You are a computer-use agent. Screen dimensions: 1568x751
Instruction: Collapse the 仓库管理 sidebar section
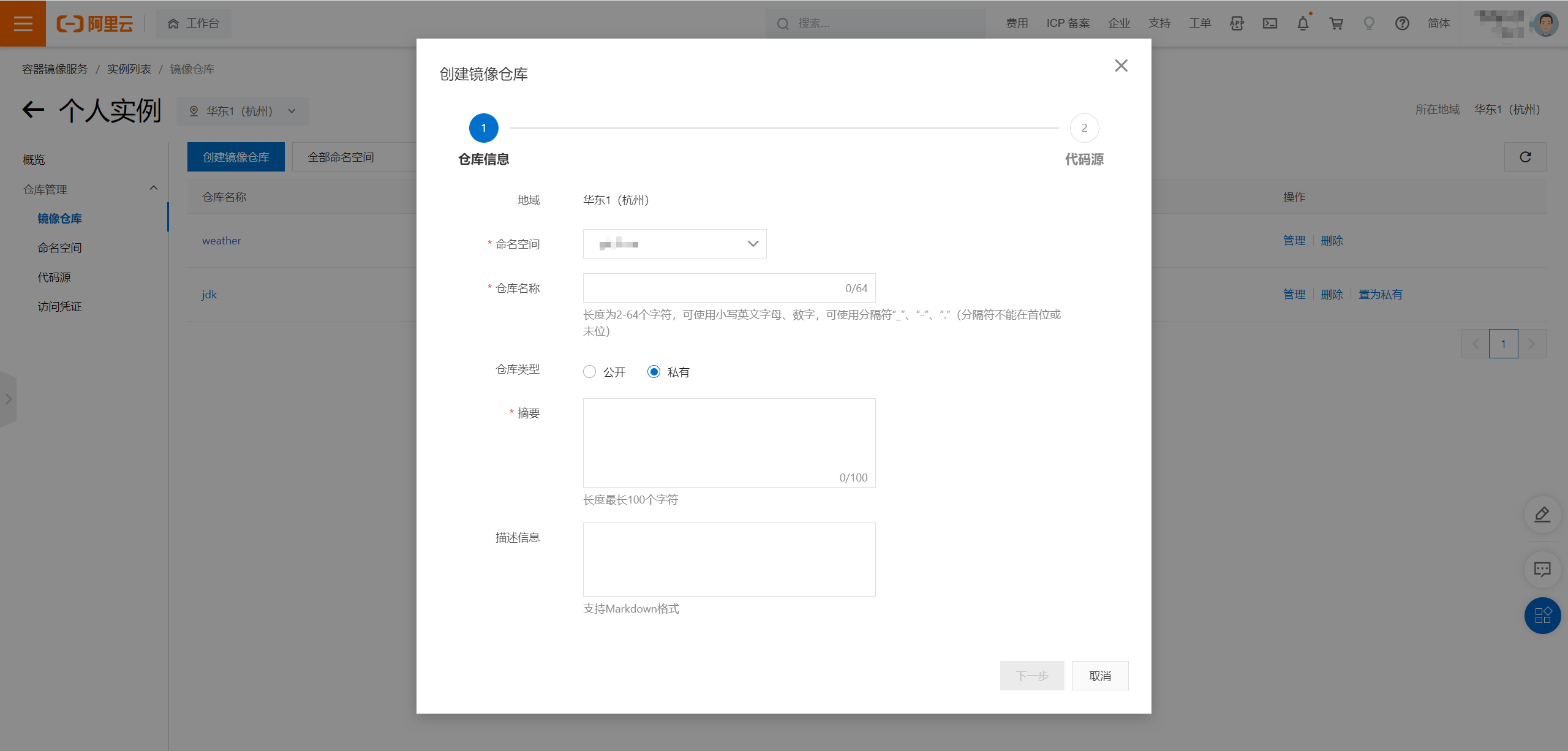153,189
